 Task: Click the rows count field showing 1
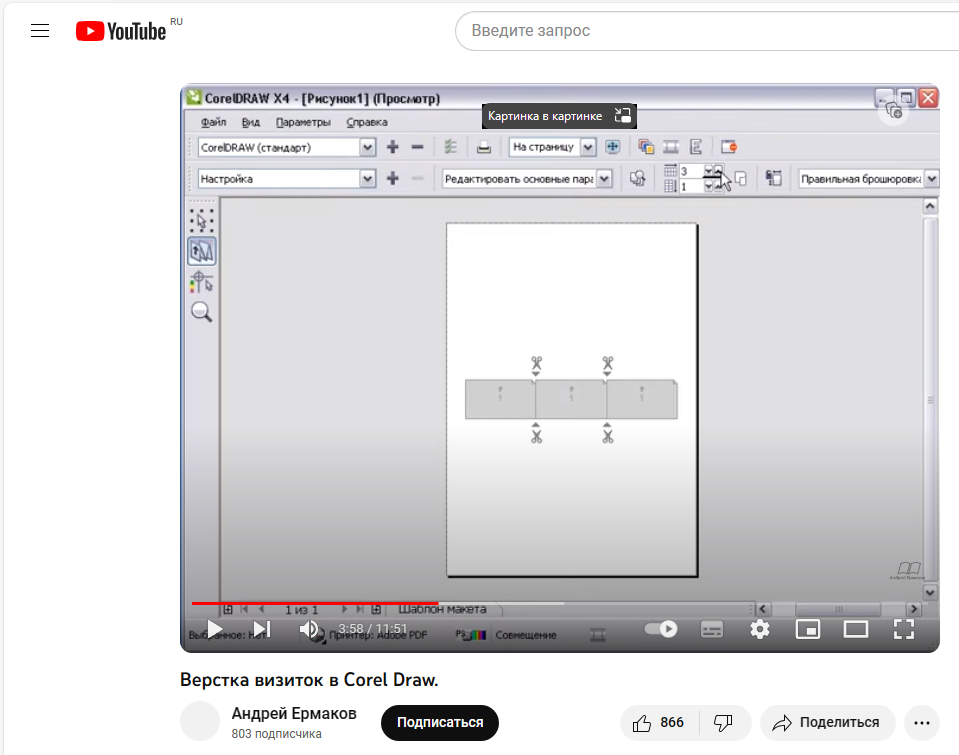click(x=691, y=186)
